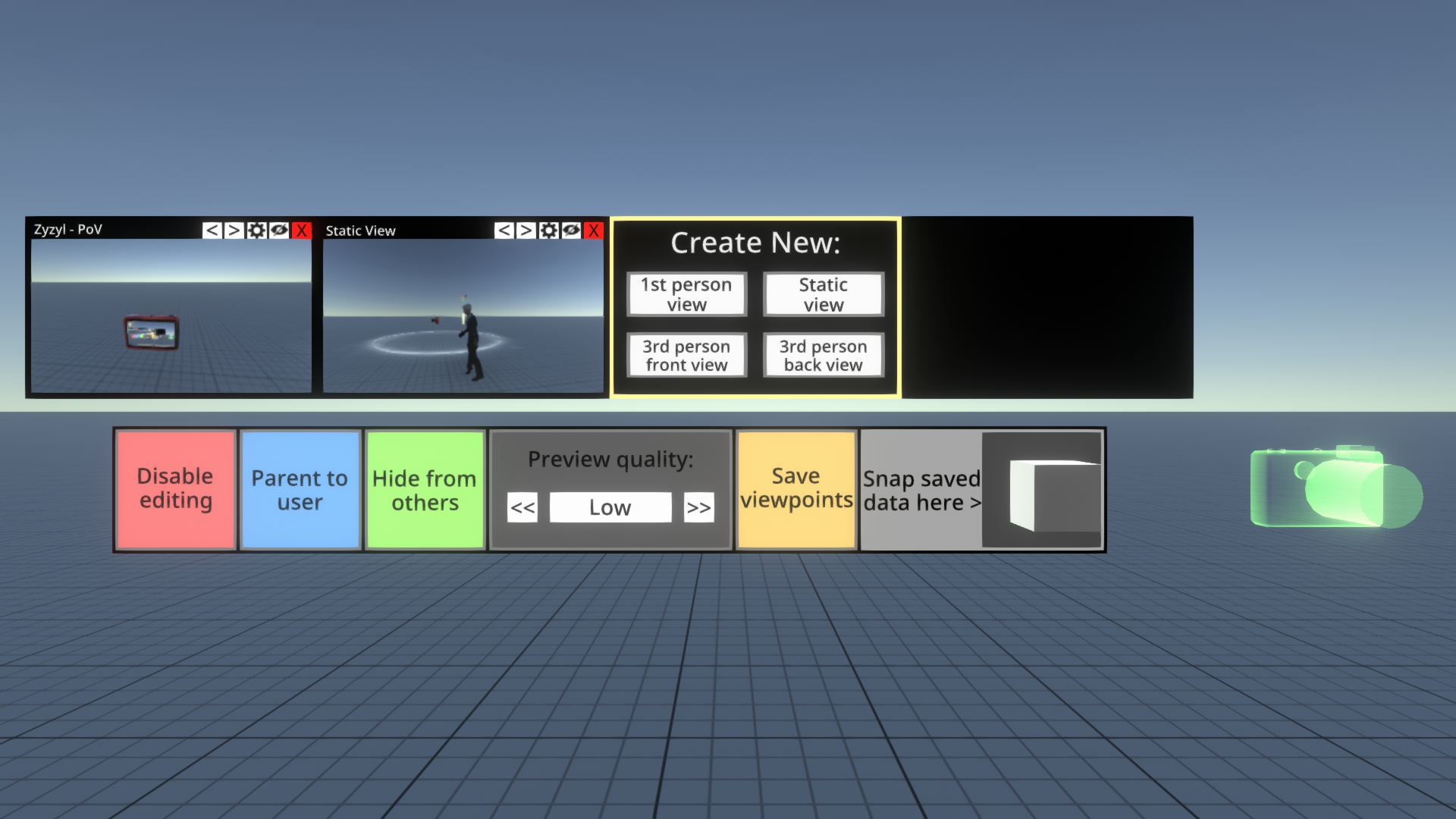Toggle visibility eye on Zyzyl PoV view
The image size is (1456, 819).
279,230
